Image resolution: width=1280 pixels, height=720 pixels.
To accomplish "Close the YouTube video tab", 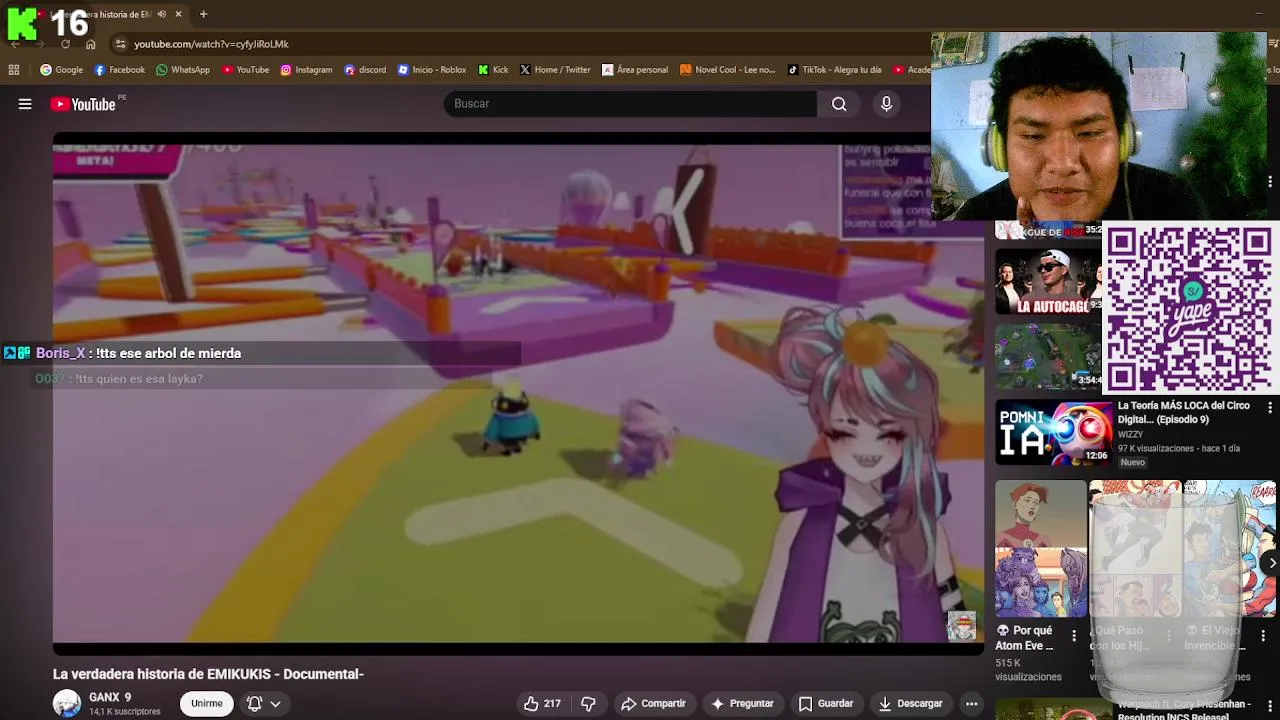I will [x=179, y=14].
